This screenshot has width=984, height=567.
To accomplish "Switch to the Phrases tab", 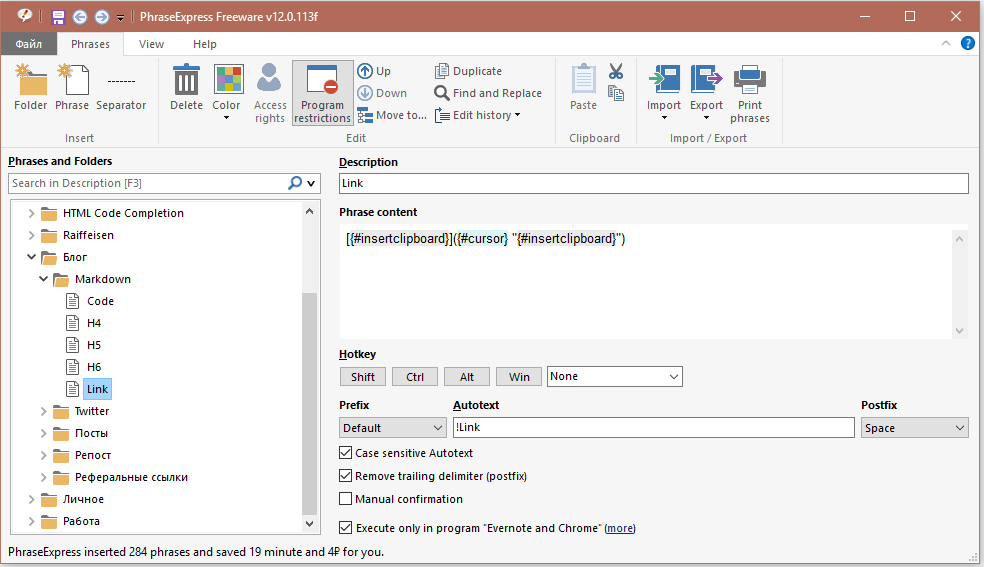I will 90,44.
